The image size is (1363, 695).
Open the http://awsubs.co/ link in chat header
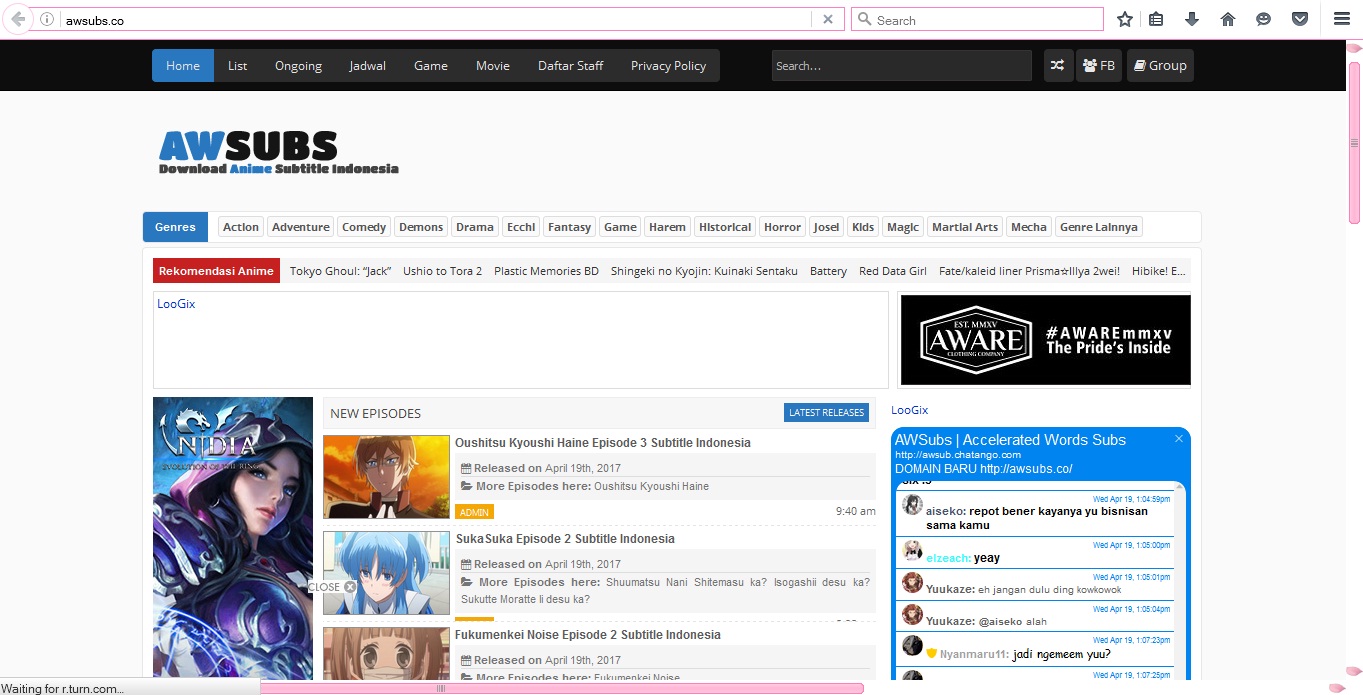click(1026, 469)
